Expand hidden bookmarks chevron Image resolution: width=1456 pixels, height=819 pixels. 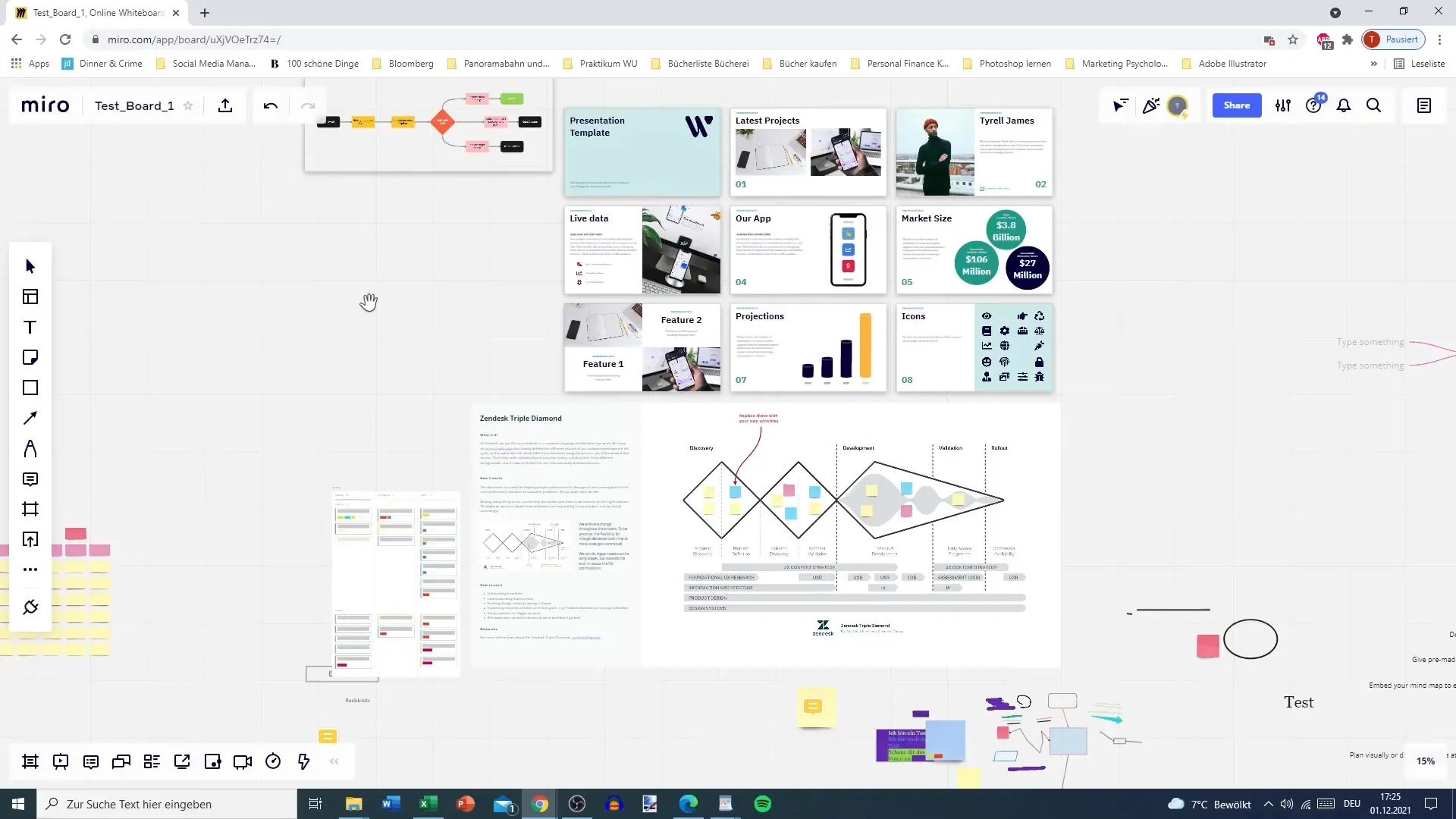click(1374, 64)
